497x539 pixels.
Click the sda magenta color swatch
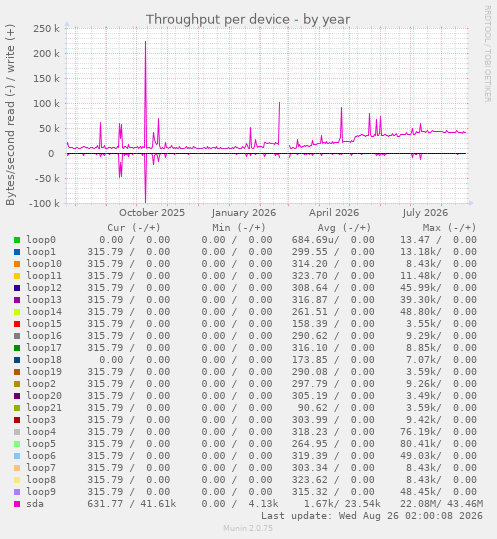coord(17,504)
